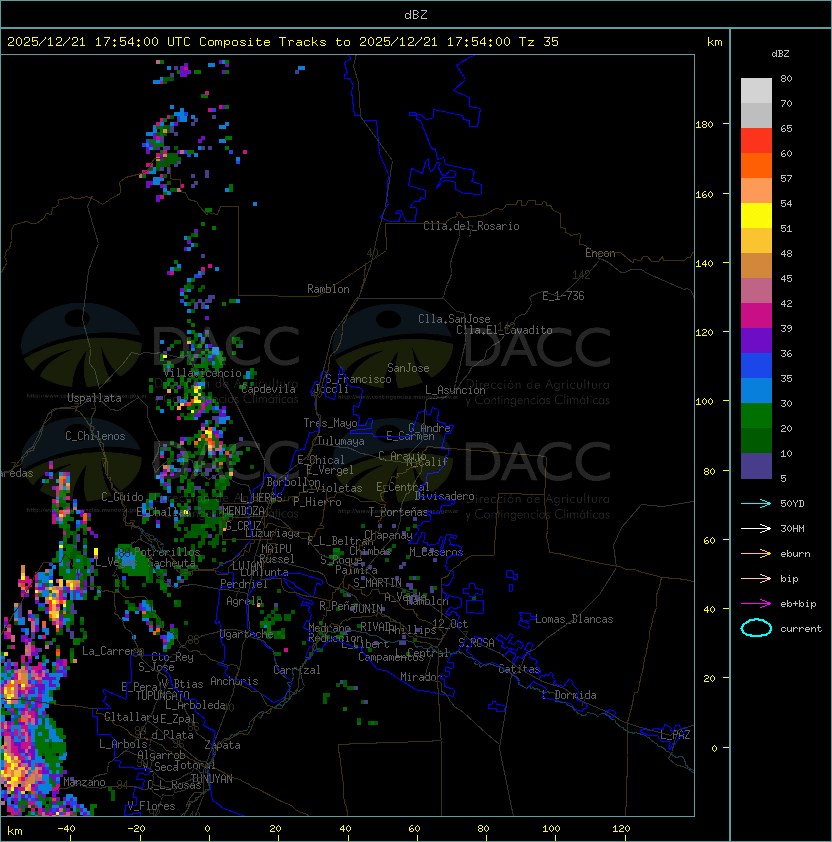Pick the dark orange swatch below red
This screenshot has height=842, width=832.
[x=756, y=165]
